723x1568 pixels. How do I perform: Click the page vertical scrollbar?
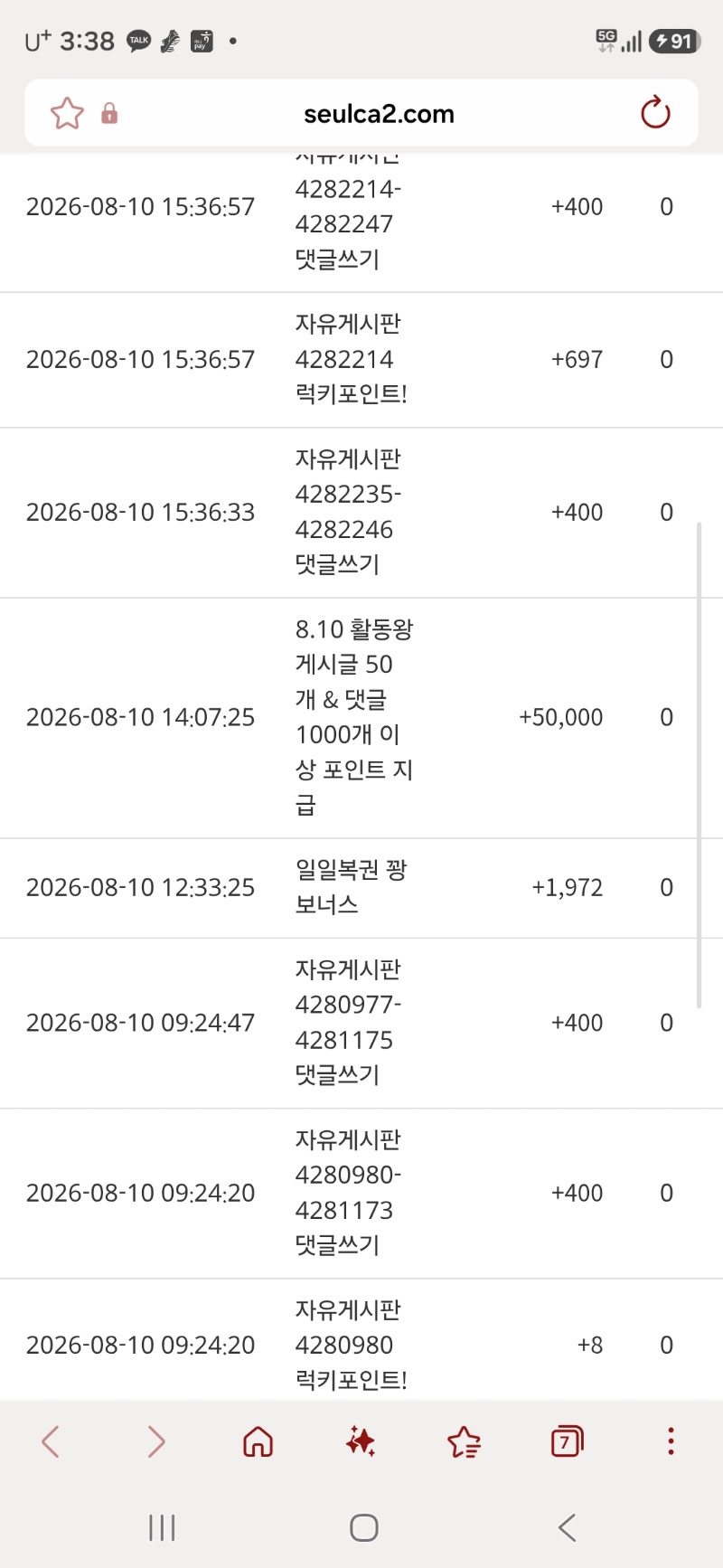click(x=699, y=764)
